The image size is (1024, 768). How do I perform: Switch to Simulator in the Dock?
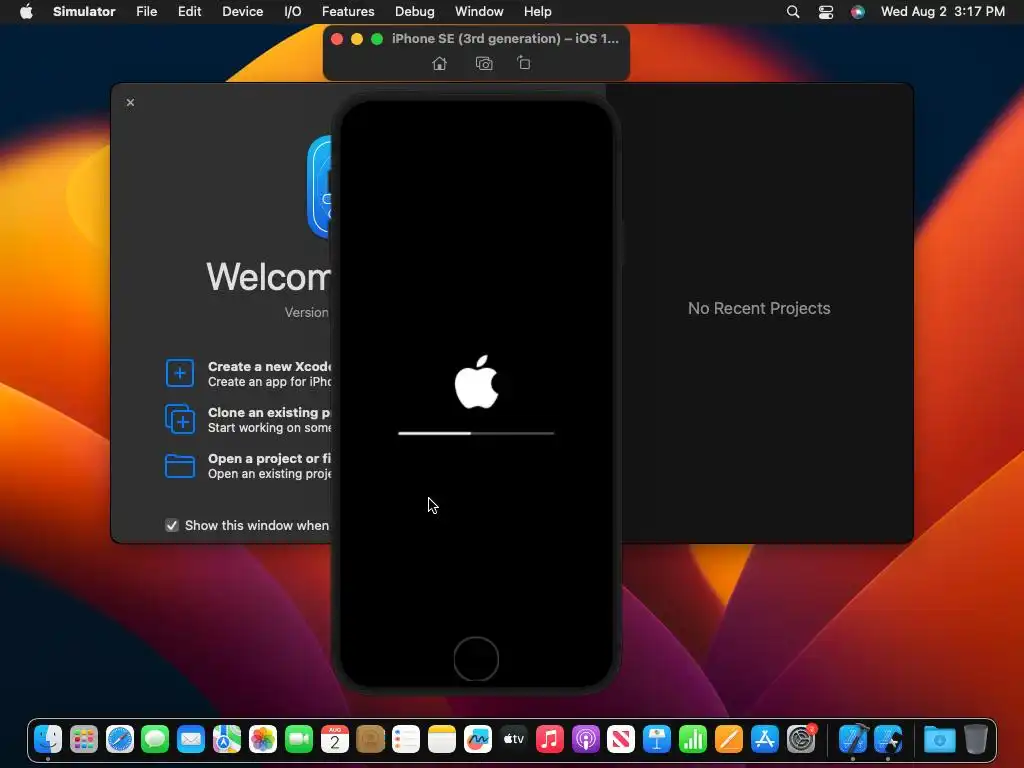click(x=889, y=739)
